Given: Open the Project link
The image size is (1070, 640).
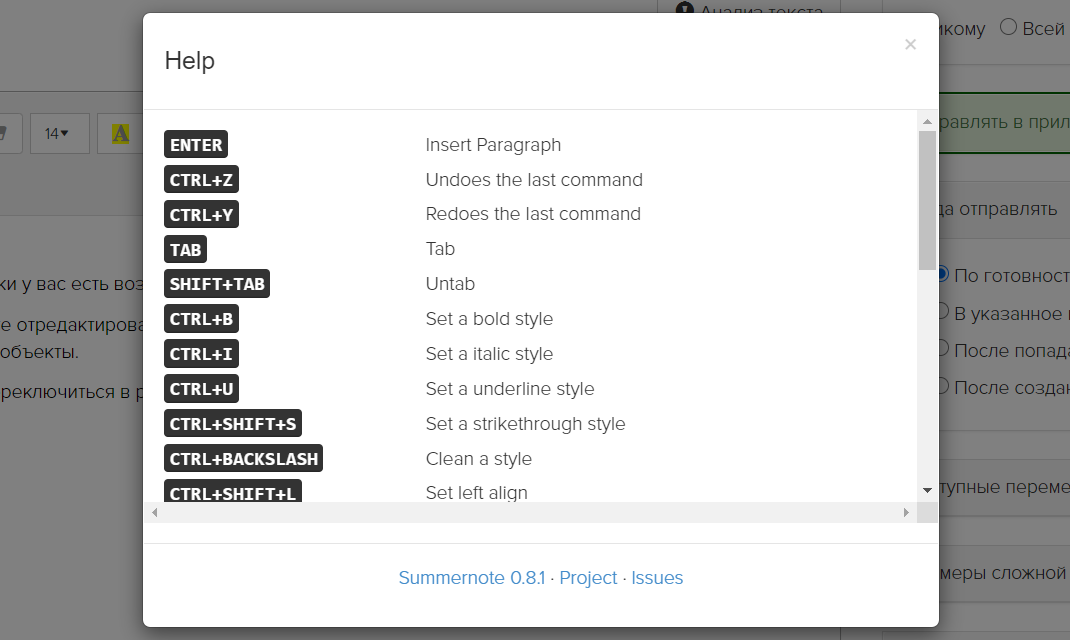Looking at the screenshot, I should click(x=588, y=578).
